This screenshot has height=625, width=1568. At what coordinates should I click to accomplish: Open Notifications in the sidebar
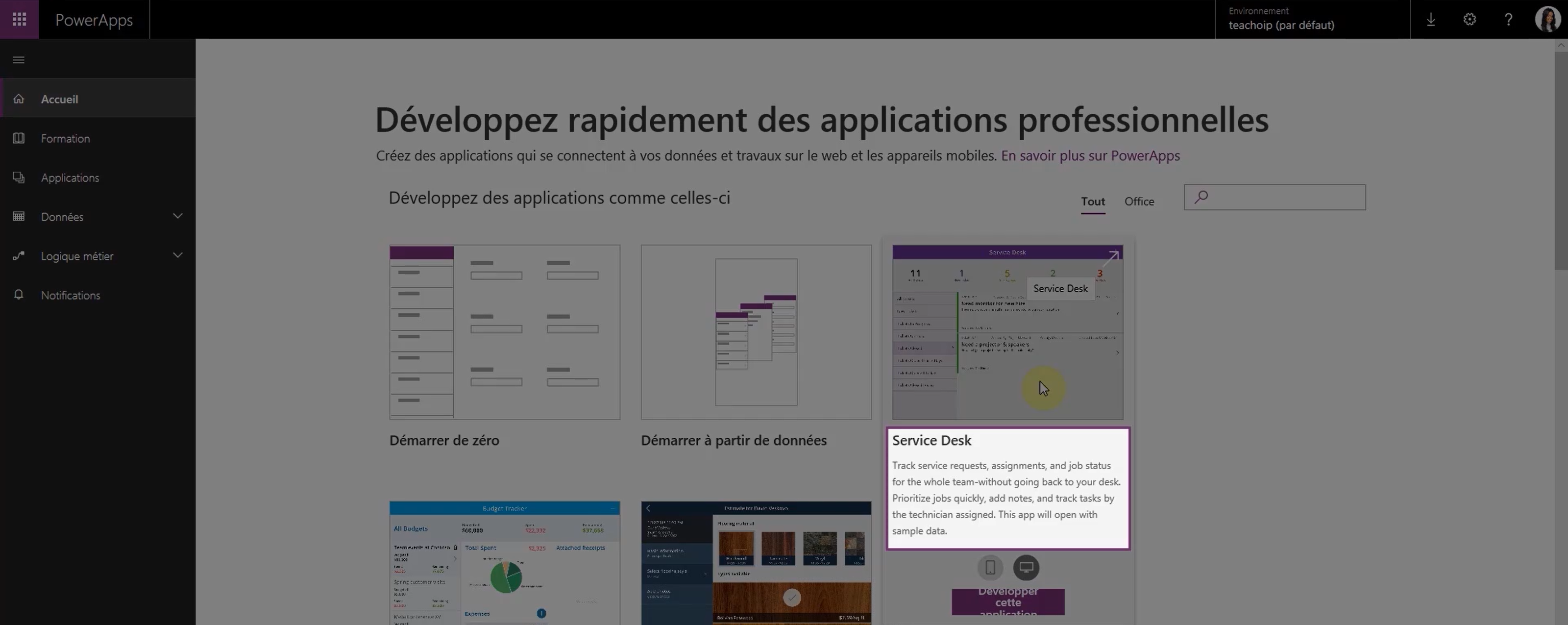(x=98, y=295)
